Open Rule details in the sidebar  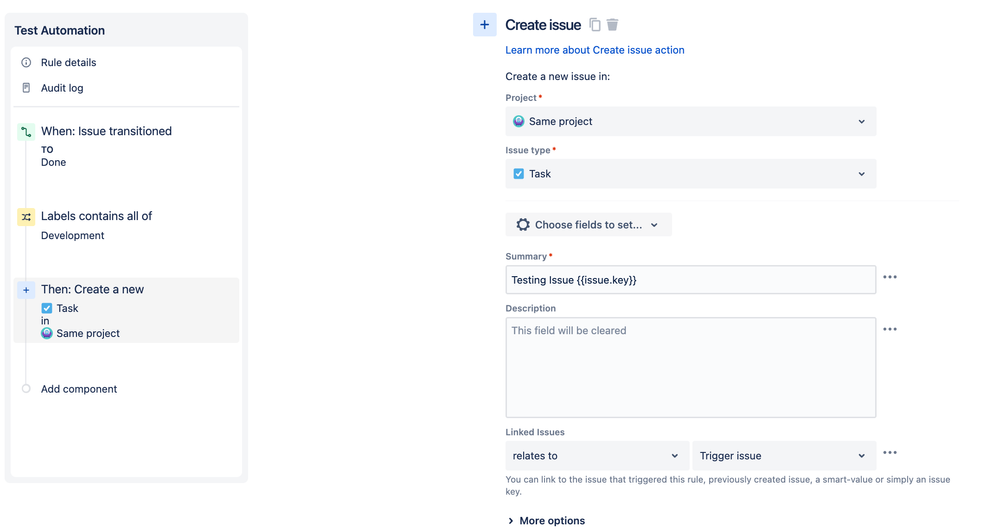(x=68, y=63)
